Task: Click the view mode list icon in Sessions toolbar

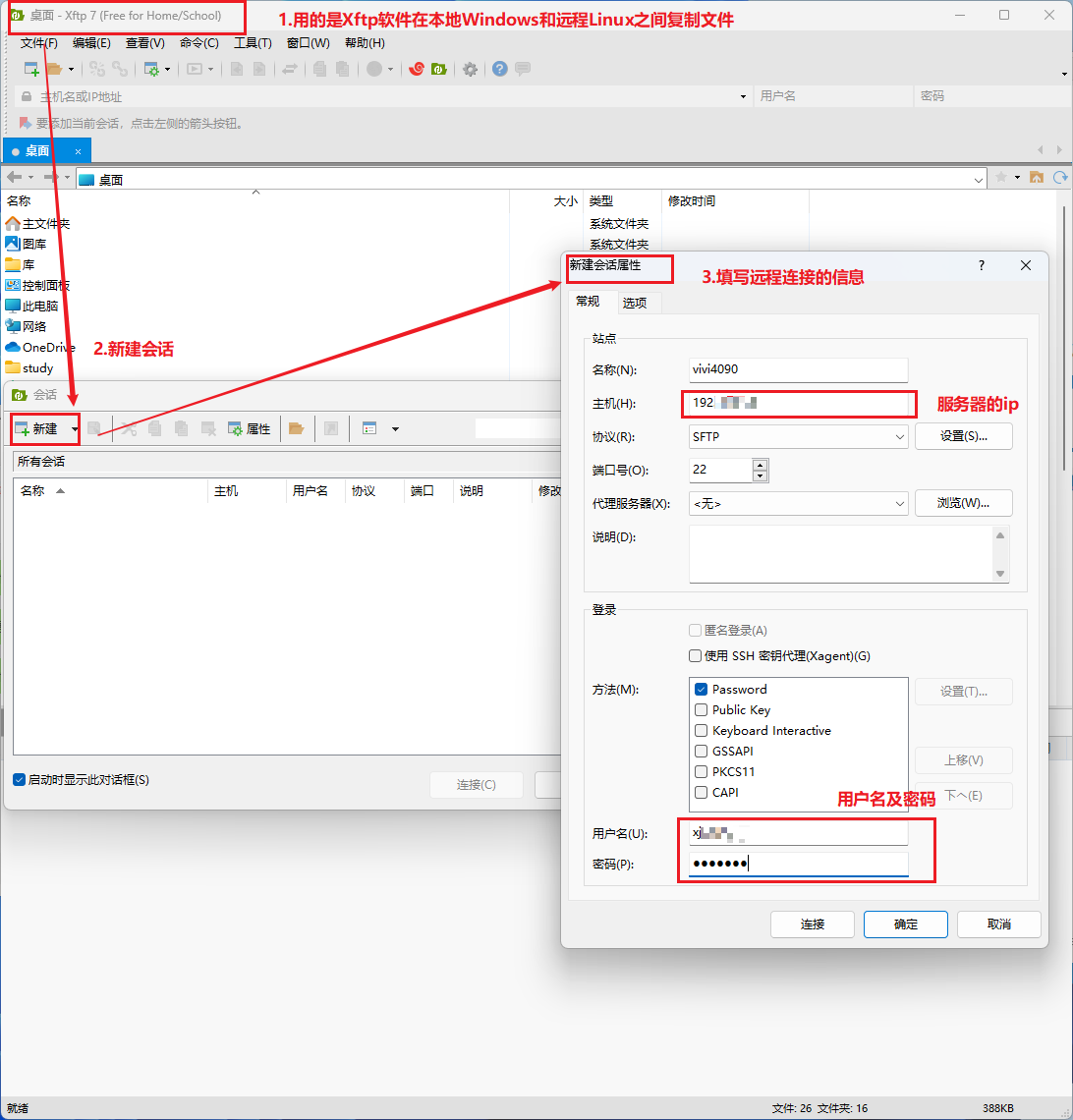Action: click(369, 428)
